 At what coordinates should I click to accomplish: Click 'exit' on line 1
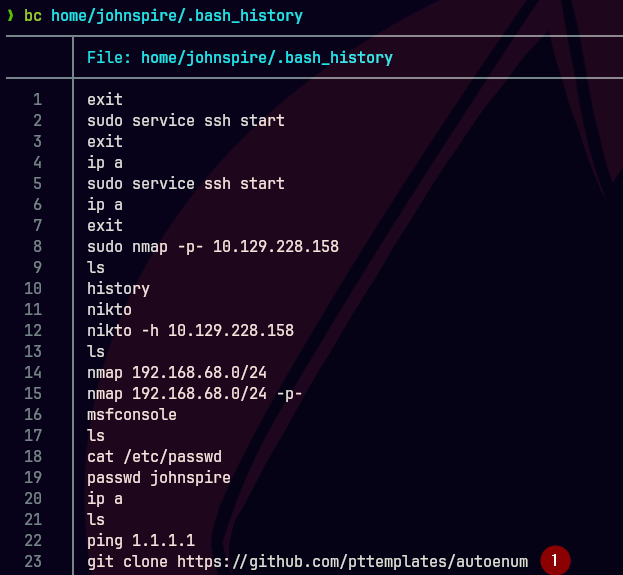(x=105, y=99)
